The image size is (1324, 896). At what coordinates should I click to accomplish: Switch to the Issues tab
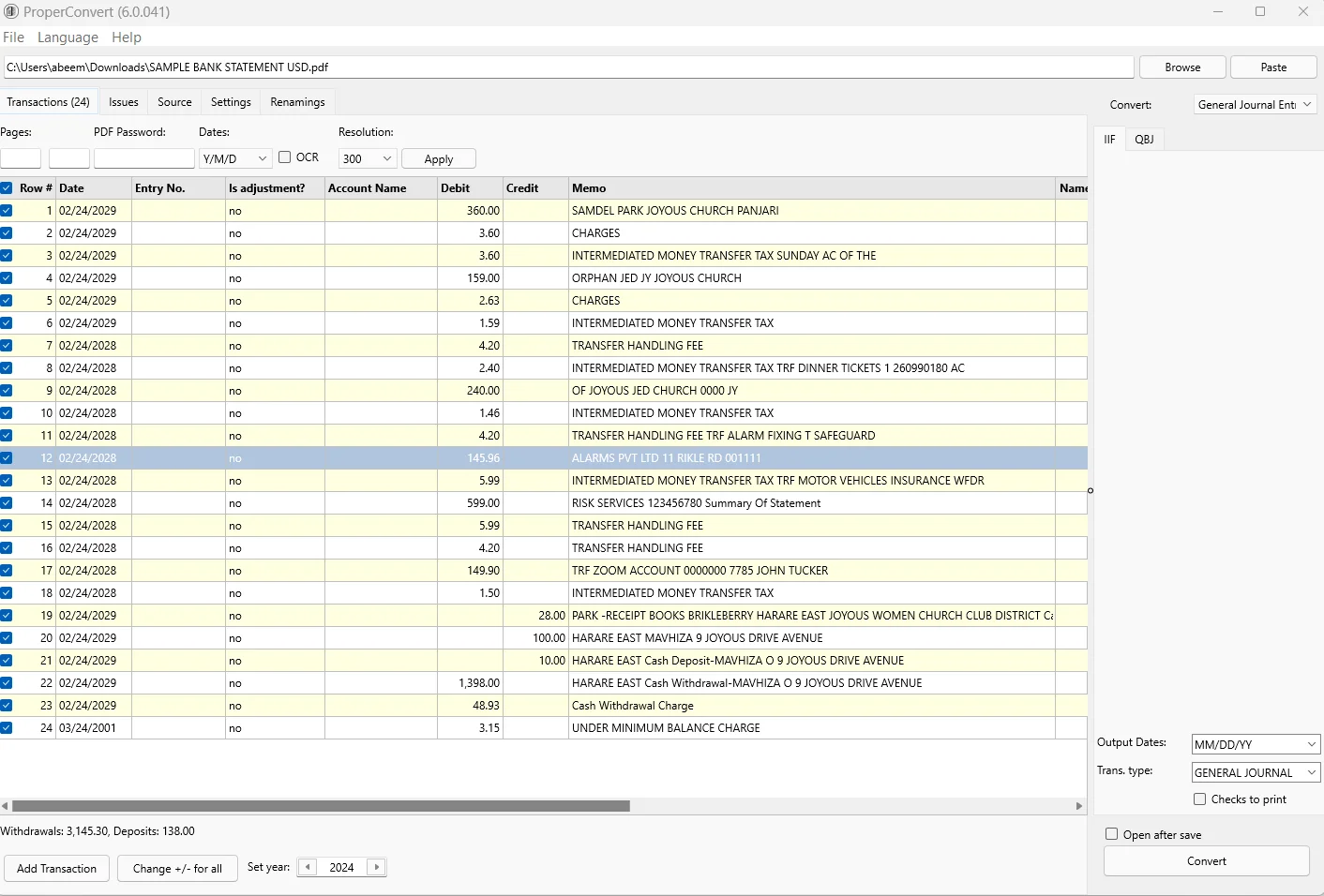pyautogui.click(x=123, y=102)
